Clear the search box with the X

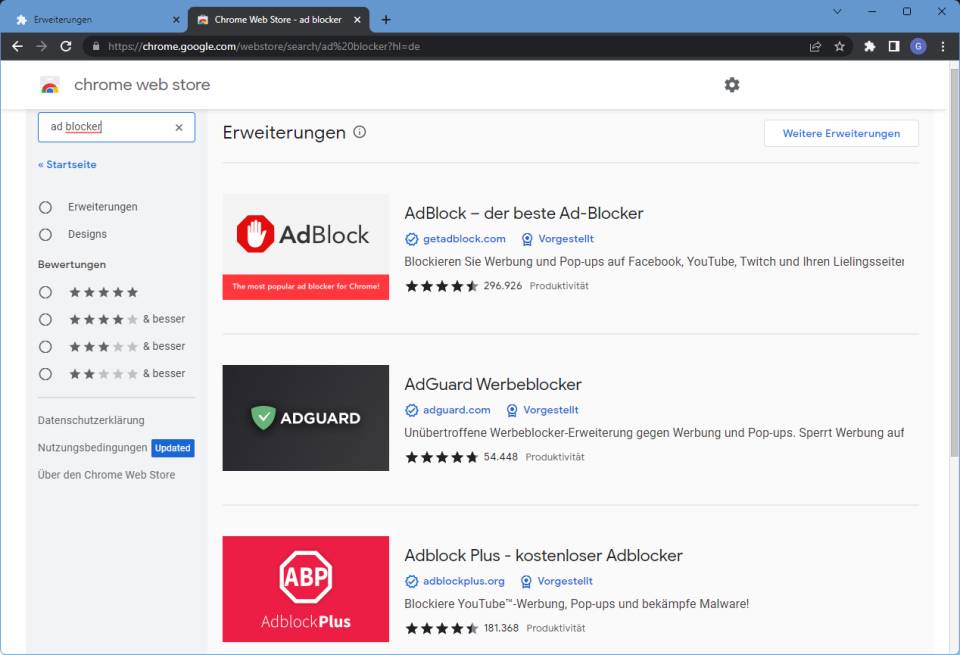pos(179,127)
